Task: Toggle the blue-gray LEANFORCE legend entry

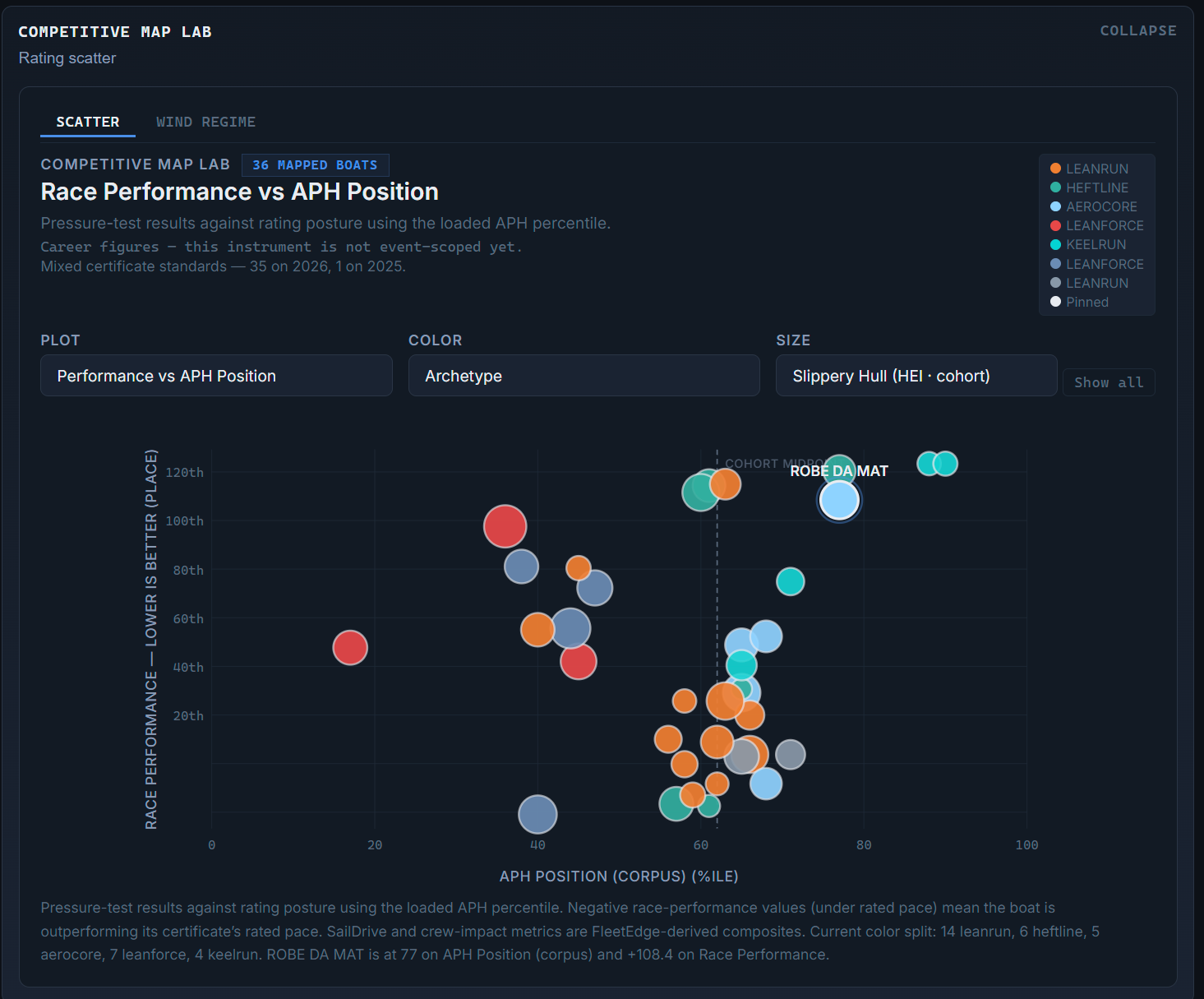Action: click(x=1097, y=264)
